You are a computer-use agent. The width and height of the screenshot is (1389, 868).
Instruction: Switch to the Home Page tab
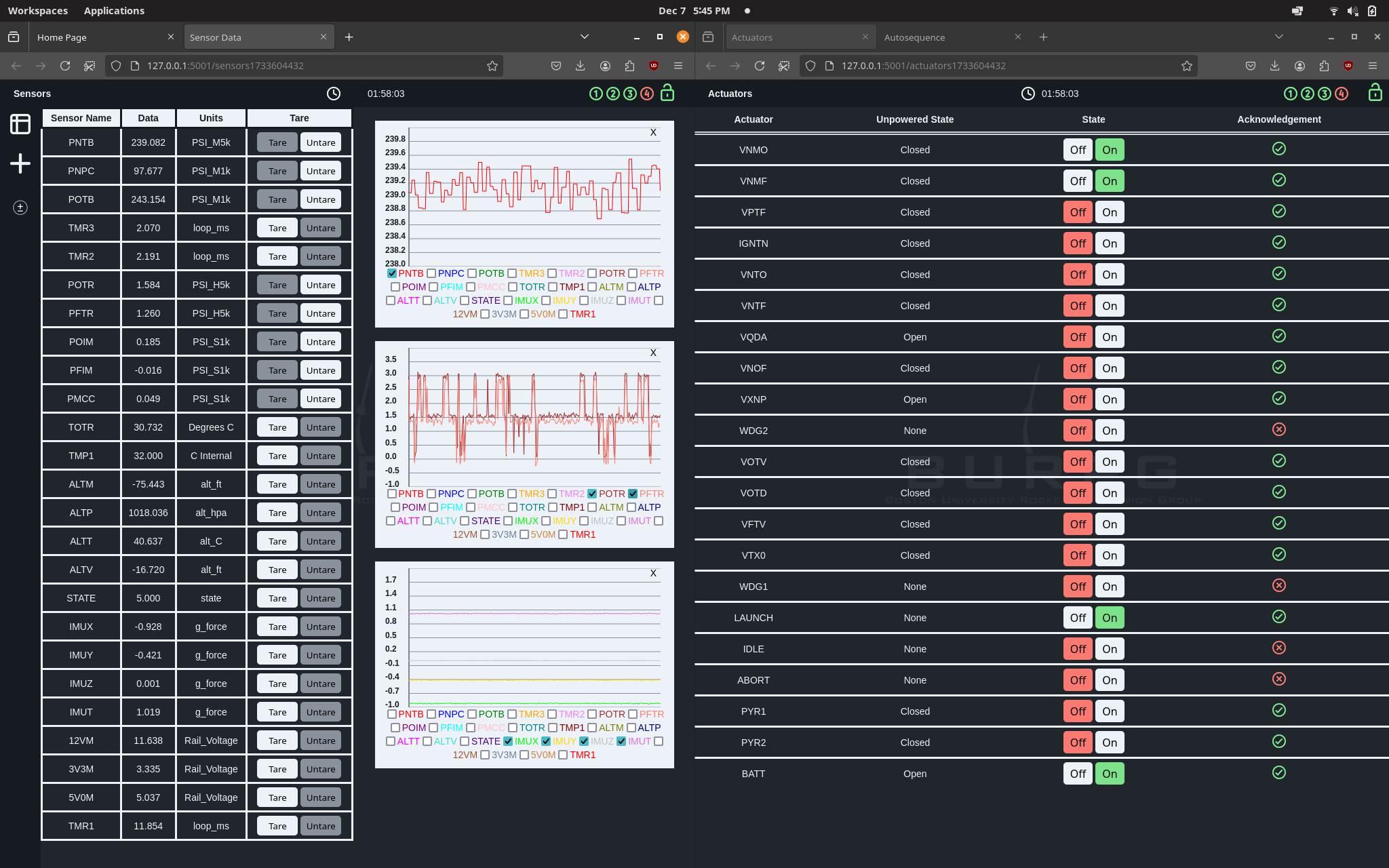(x=105, y=37)
